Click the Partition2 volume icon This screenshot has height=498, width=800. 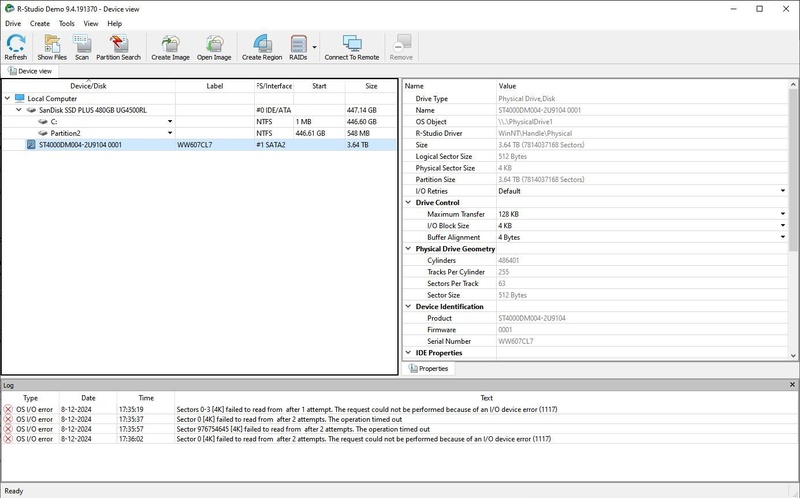click(x=43, y=133)
